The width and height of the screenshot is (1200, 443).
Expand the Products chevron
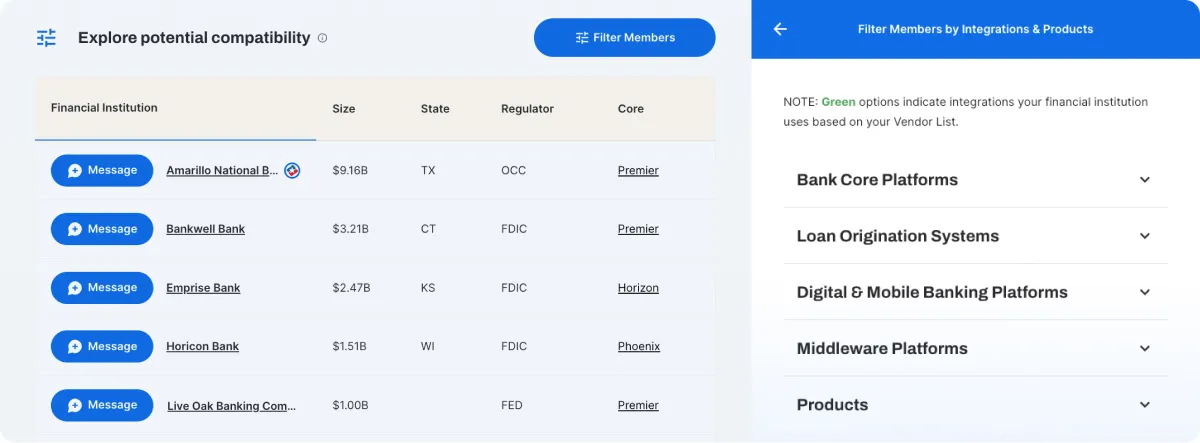1145,405
